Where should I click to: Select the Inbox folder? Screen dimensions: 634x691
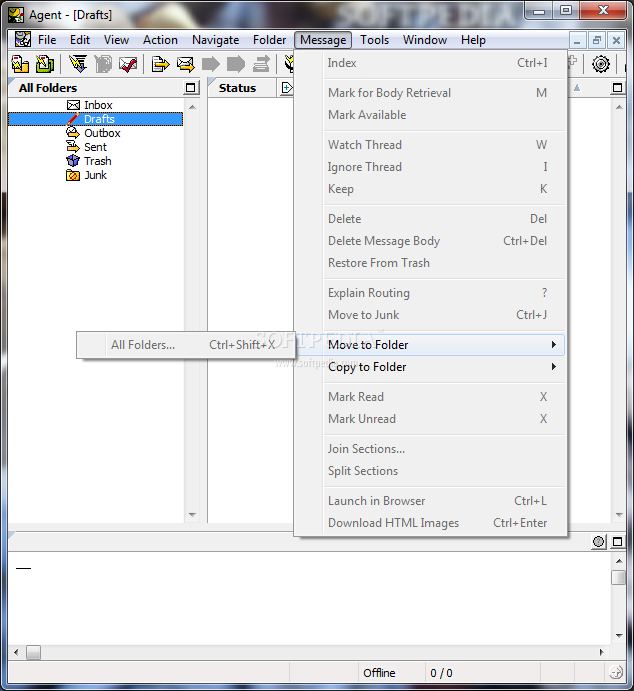98,105
